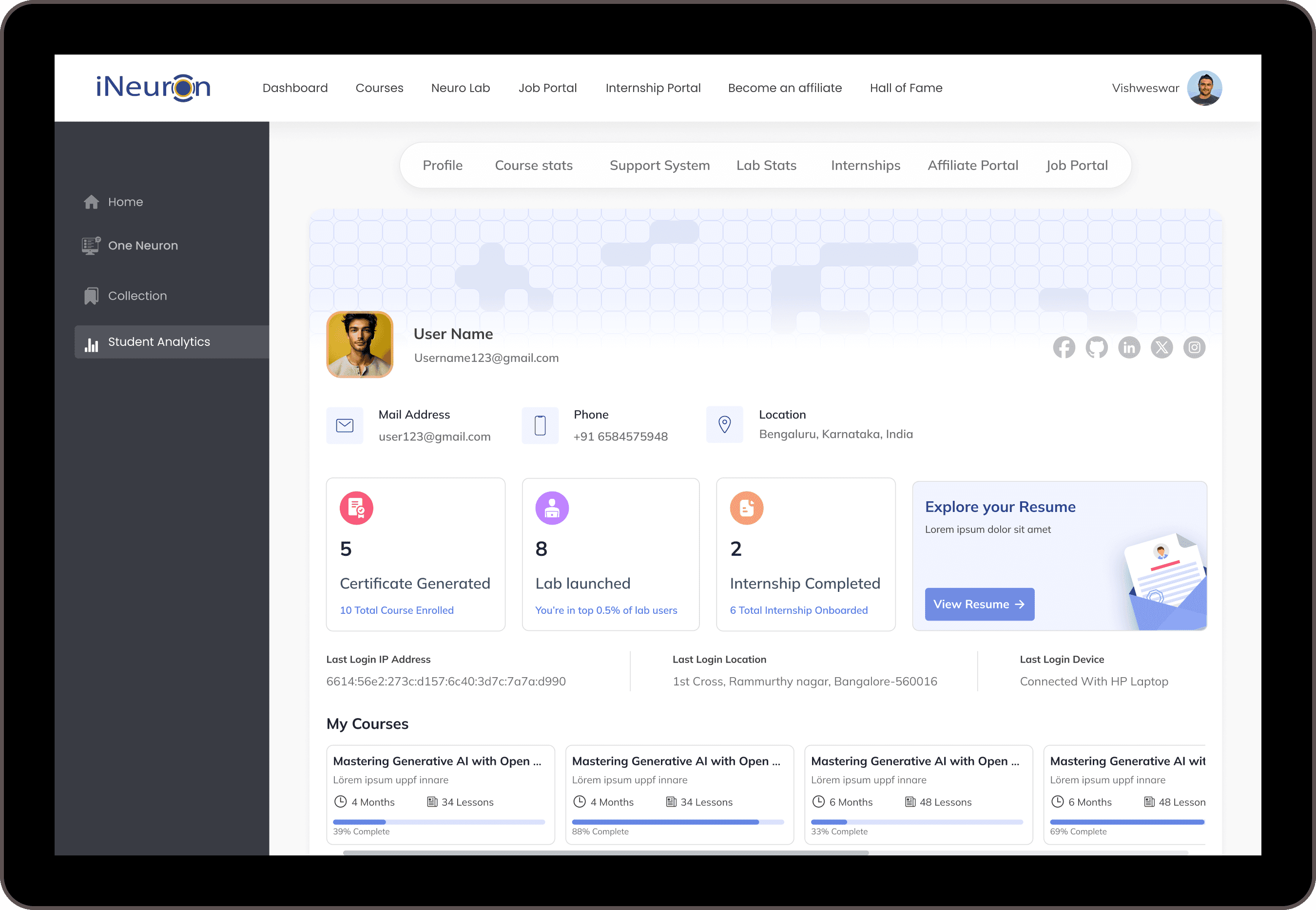Click the iNeuron logo

pos(154,88)
